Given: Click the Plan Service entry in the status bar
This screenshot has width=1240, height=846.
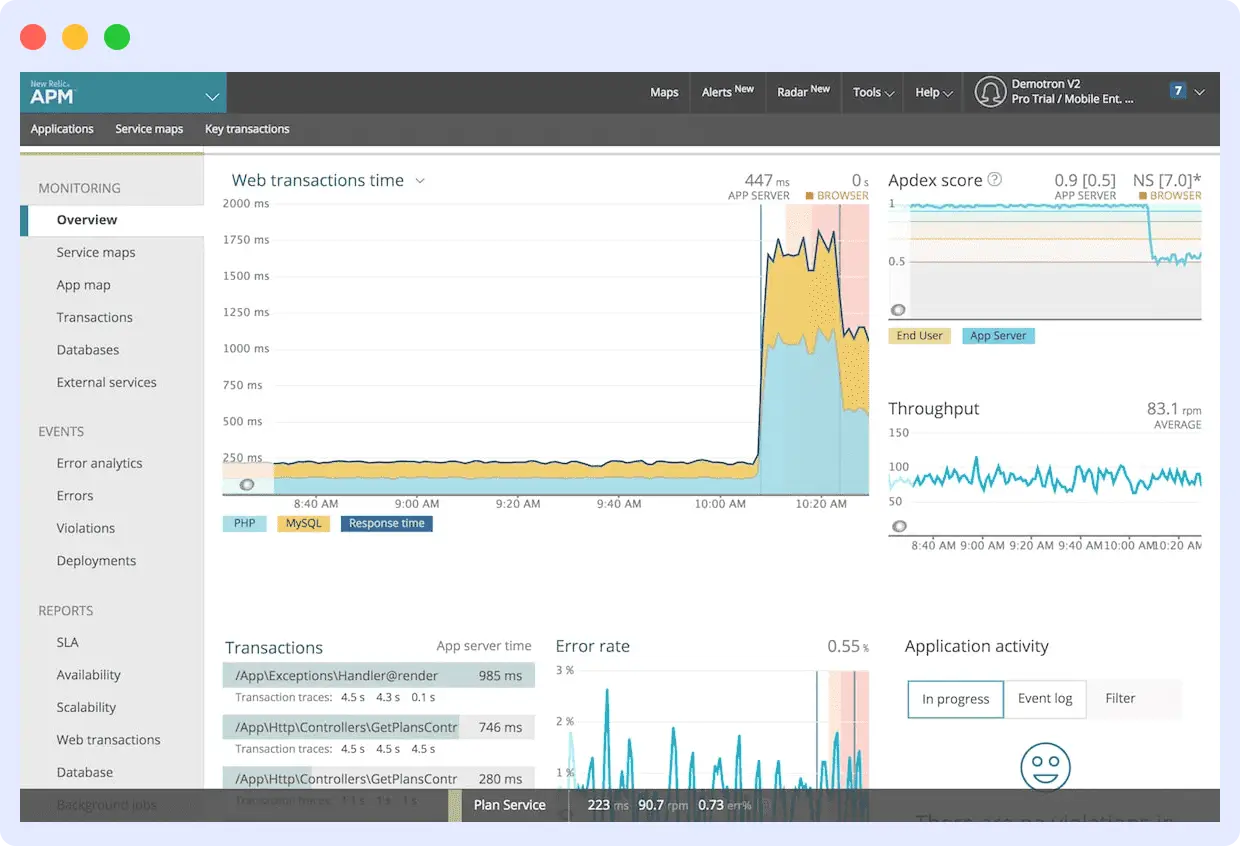Looking at the screenshot, I should click(x=510, y=804).
